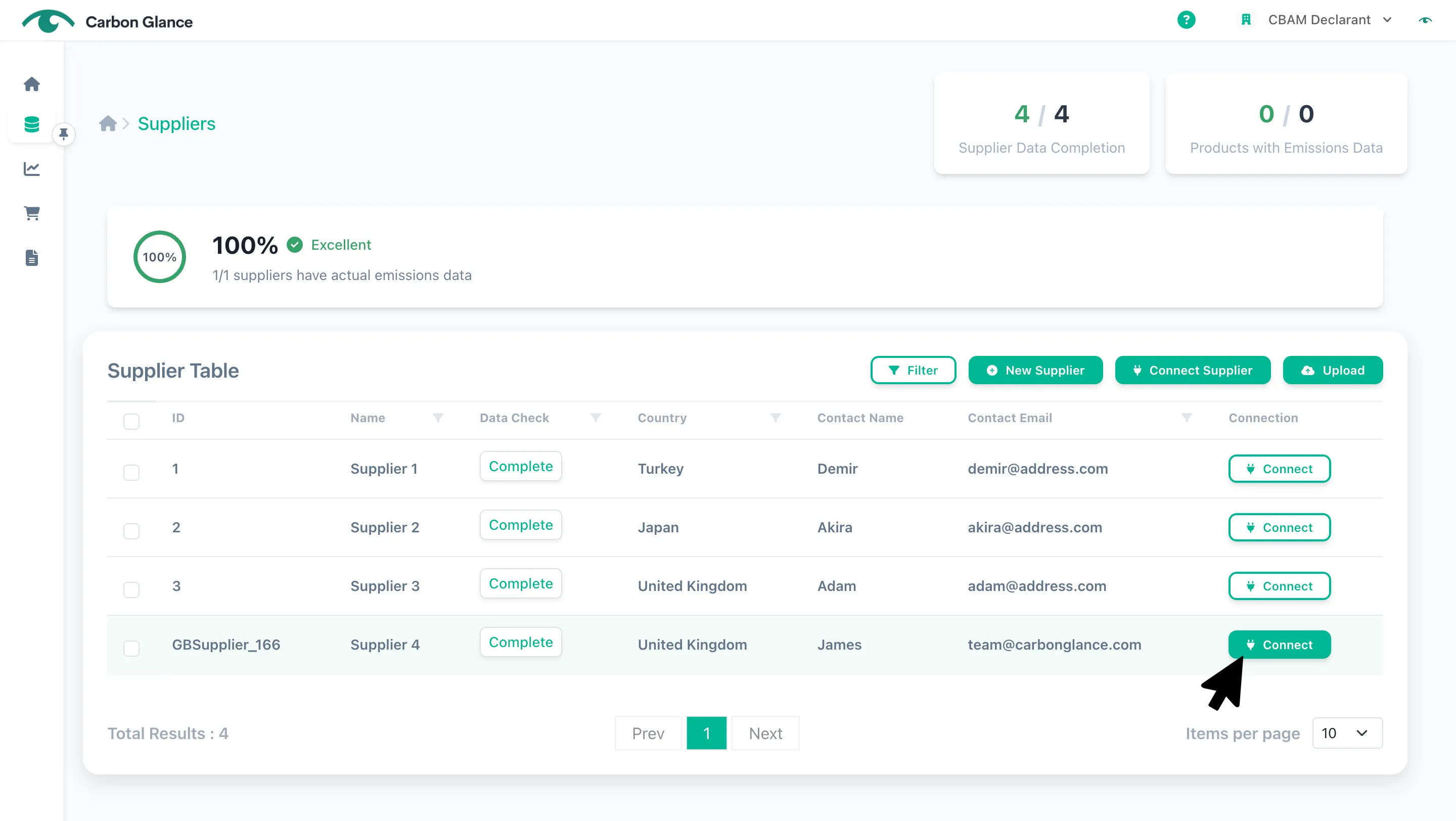This screenshot has width=1456, height=821.
Task: Open Name column filter funnel
Action: tap(437, 418)
